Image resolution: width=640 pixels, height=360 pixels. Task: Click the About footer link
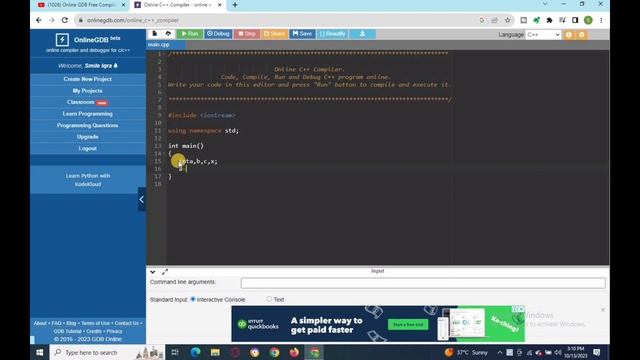[40, 323]
